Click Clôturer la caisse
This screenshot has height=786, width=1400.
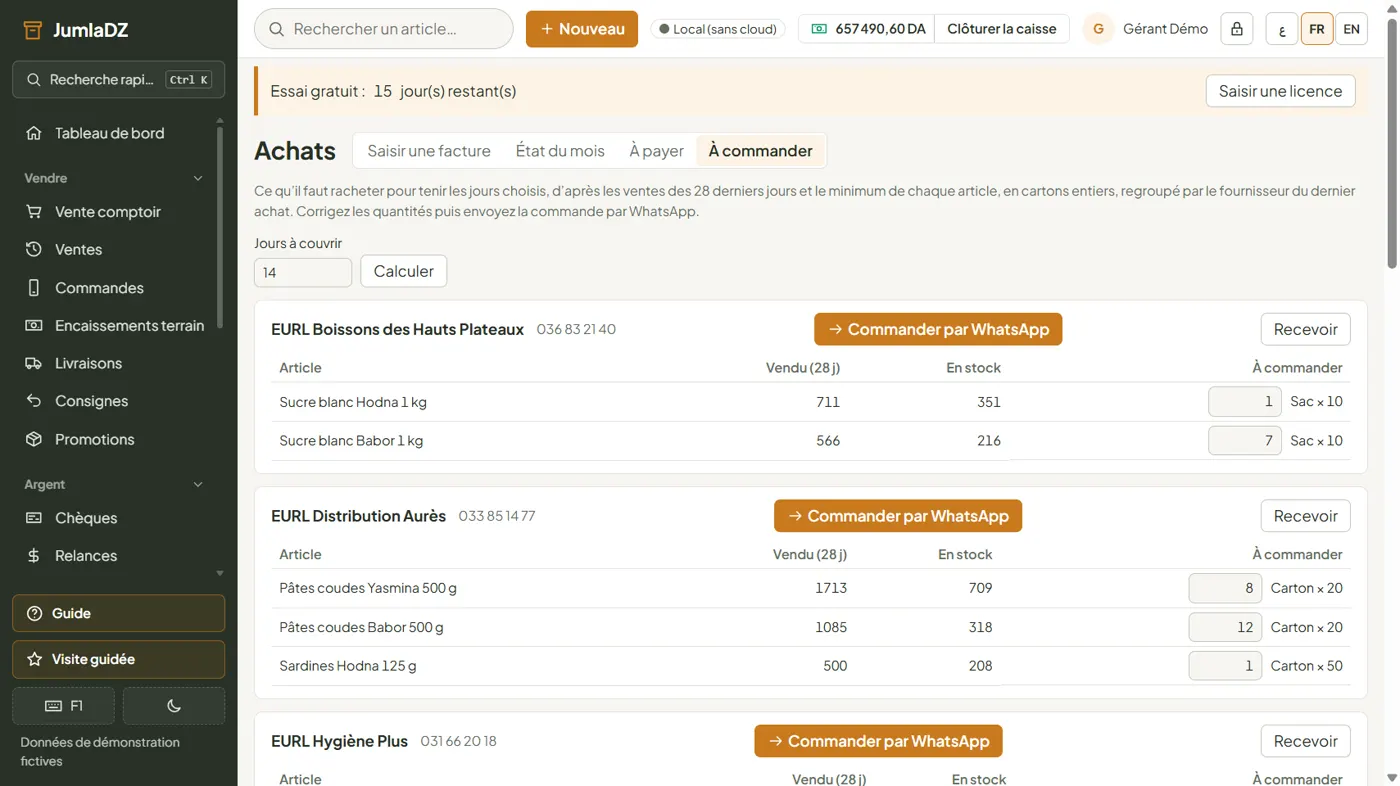pos(1002,29)
